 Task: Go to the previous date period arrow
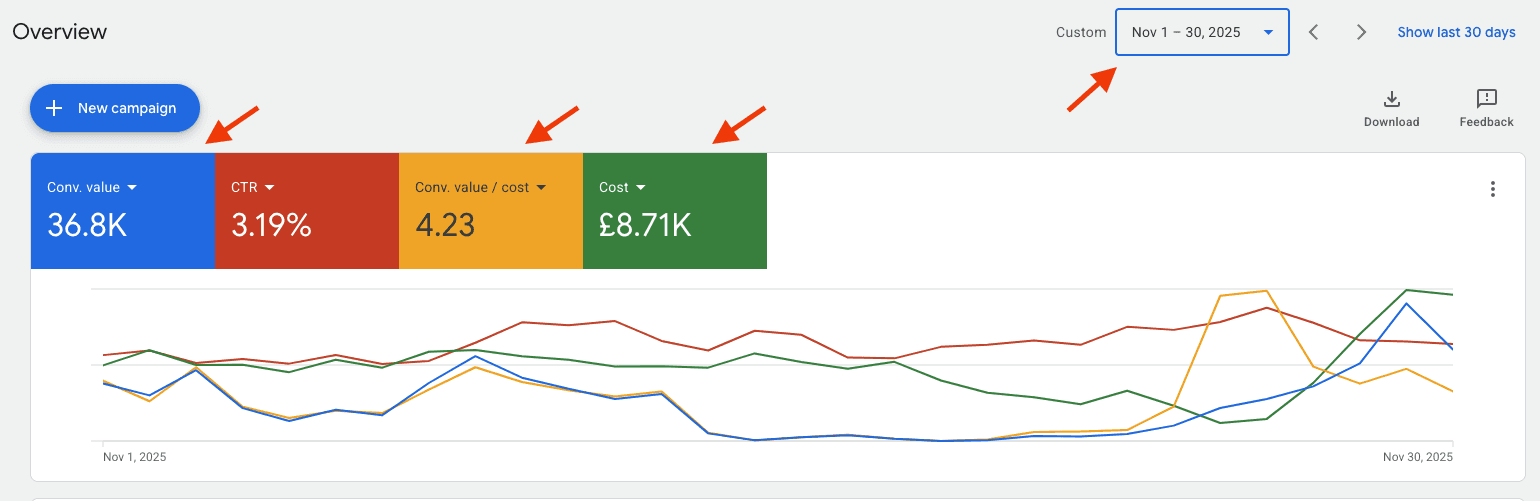[x=1314, y=32]
